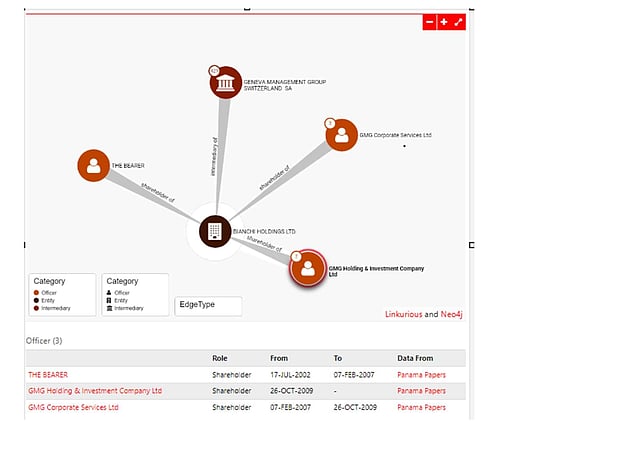Click THE BEARER 'shareholder of' edge label
The height and width of the screenshot is (460, 640).
tap(158, 193)
